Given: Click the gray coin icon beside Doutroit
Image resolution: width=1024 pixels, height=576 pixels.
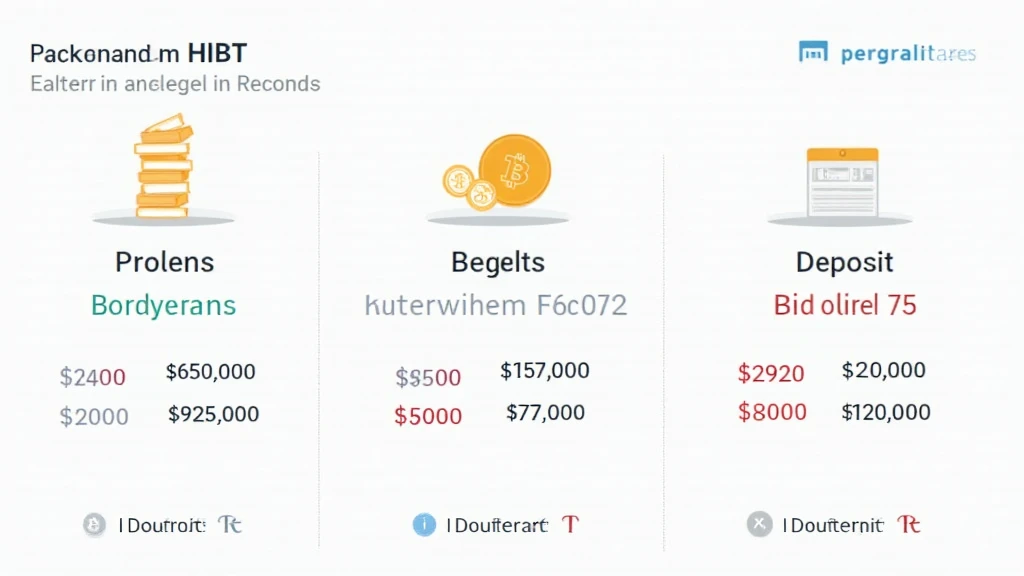Looking at the screenshot, I should [x=94, y=525].
